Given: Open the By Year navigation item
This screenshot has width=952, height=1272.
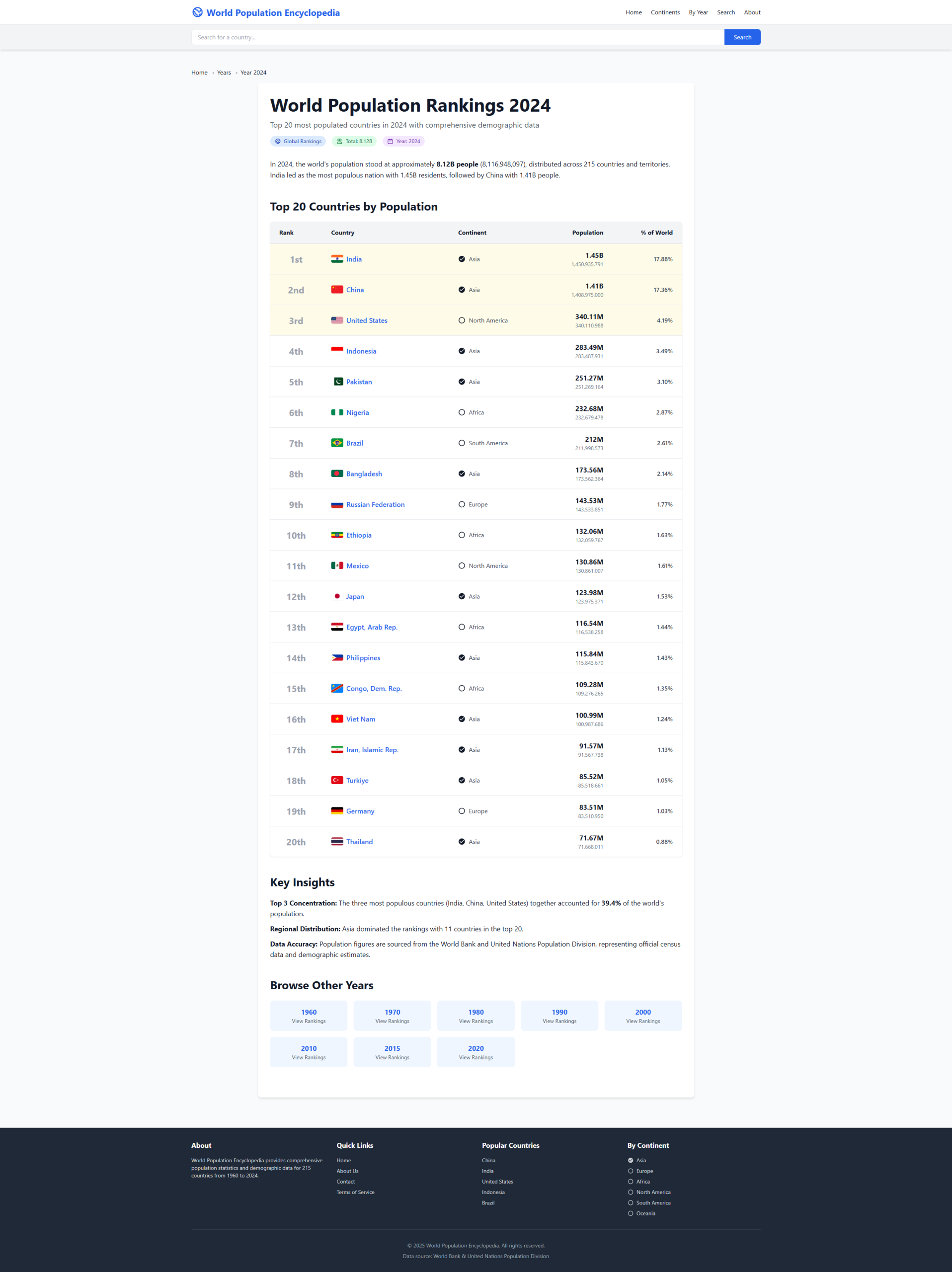Looking at the screenshot, I should 698,12.
